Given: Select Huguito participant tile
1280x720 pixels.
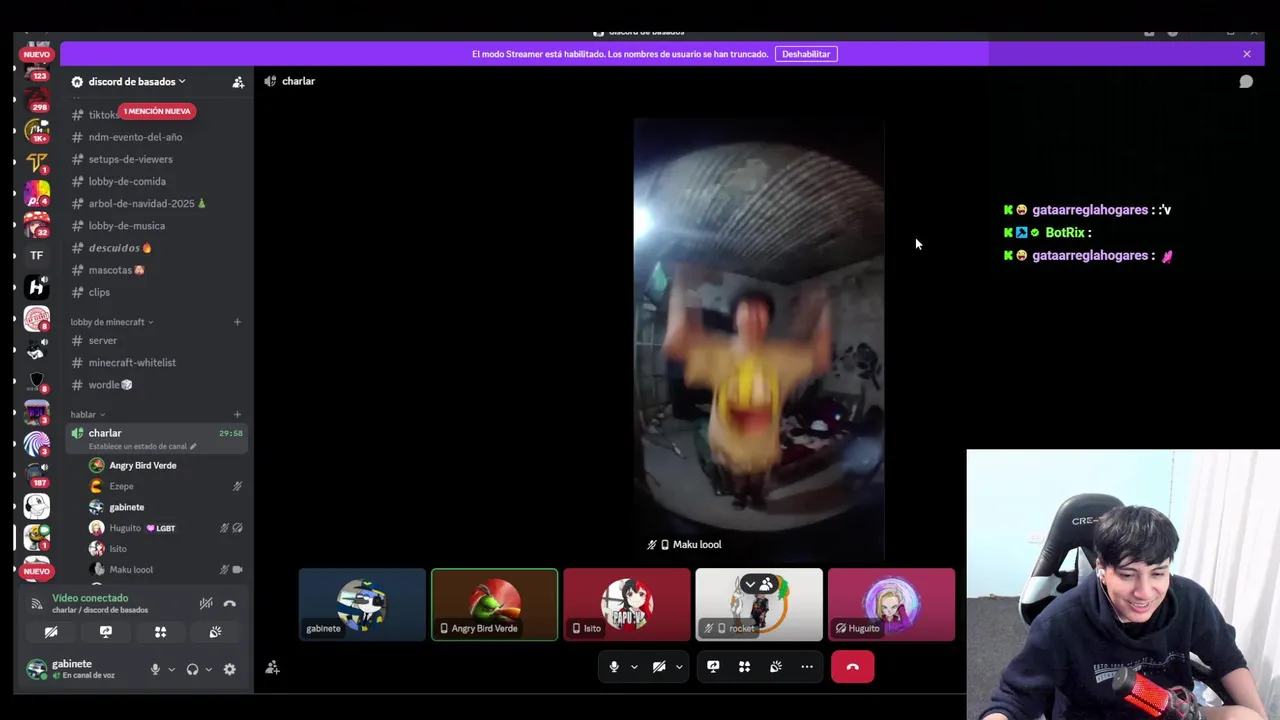Looking at the screenshot, I should coord(891,604).
